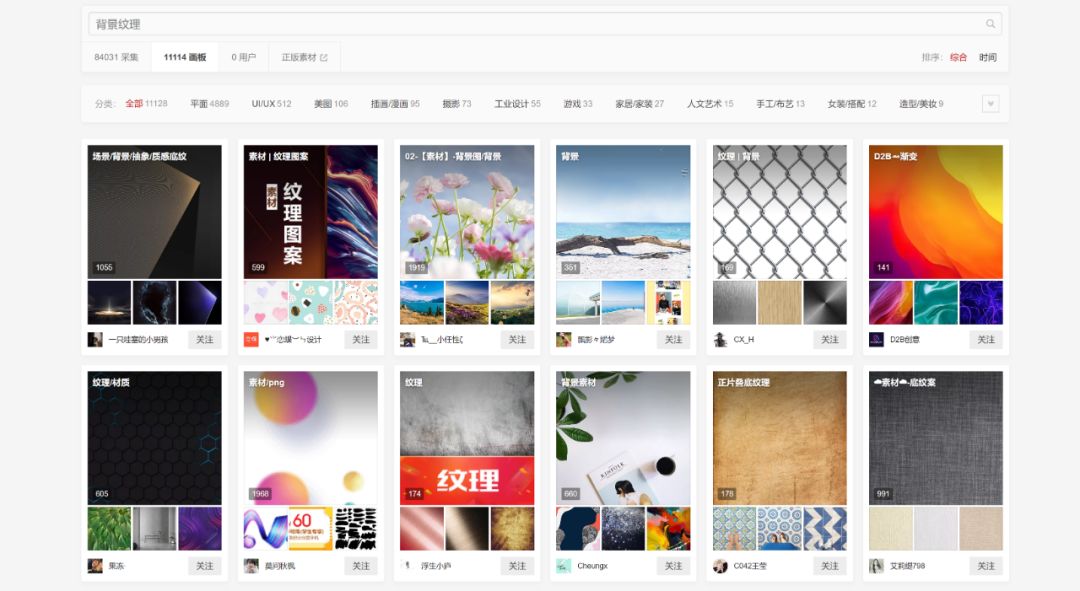Image resolution: width=1080 pixels, height=591 pixels.
Task: Open the D2B～渐变 board cover
Action: click(936, 211)
